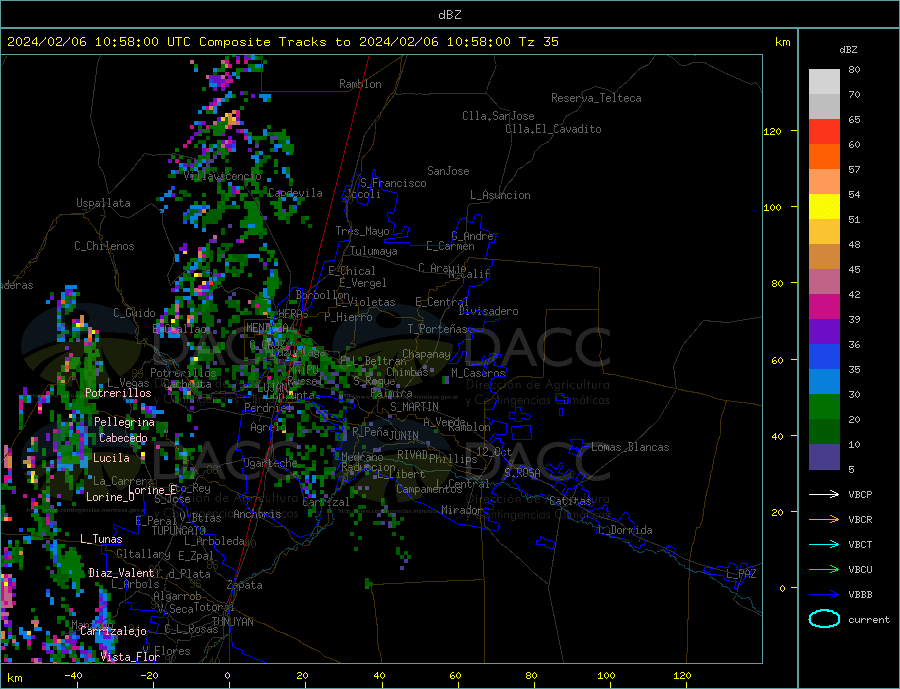900x689 pixels.
Task: Click the 'Cabecedo' place label
Action: coord(123,438)
